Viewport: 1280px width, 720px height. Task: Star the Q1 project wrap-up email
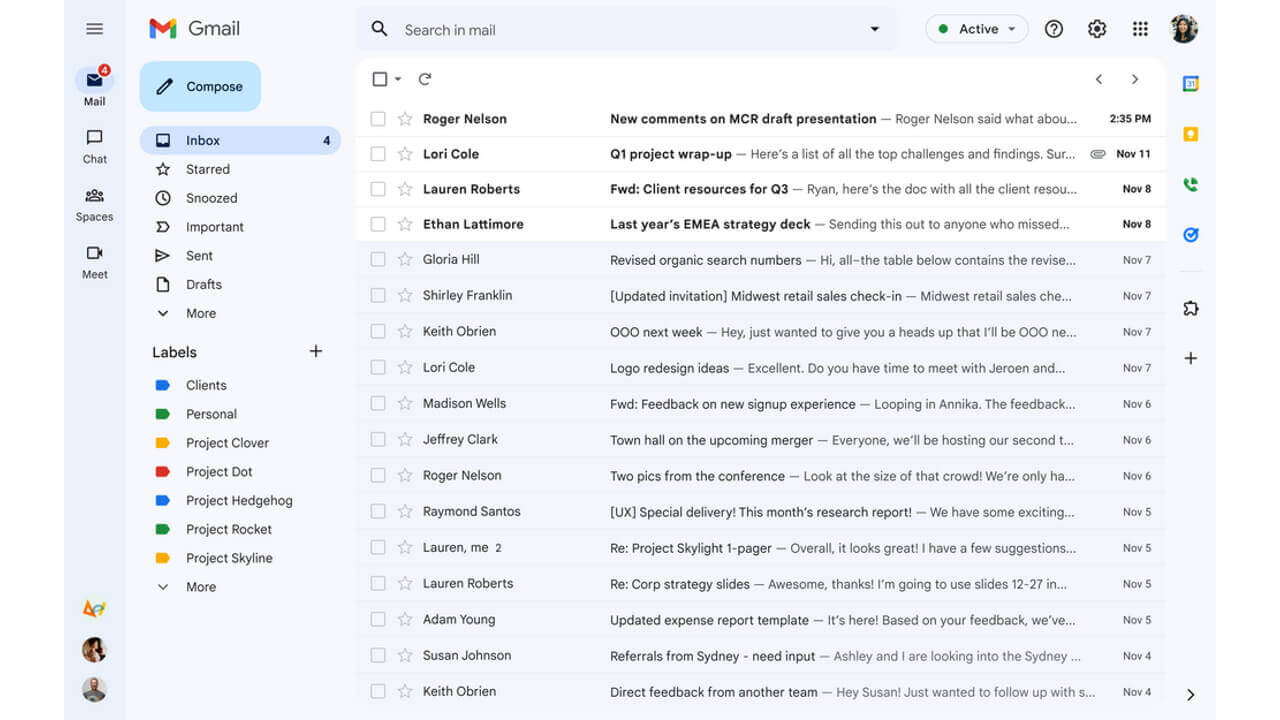tap(403, 154)
